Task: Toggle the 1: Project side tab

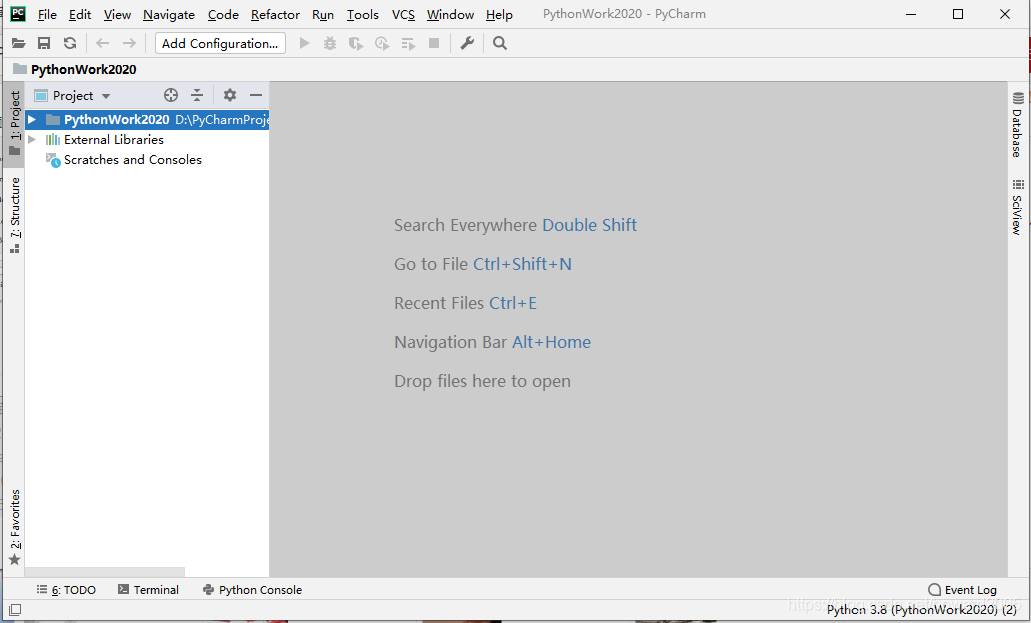Action: [14, 123]
